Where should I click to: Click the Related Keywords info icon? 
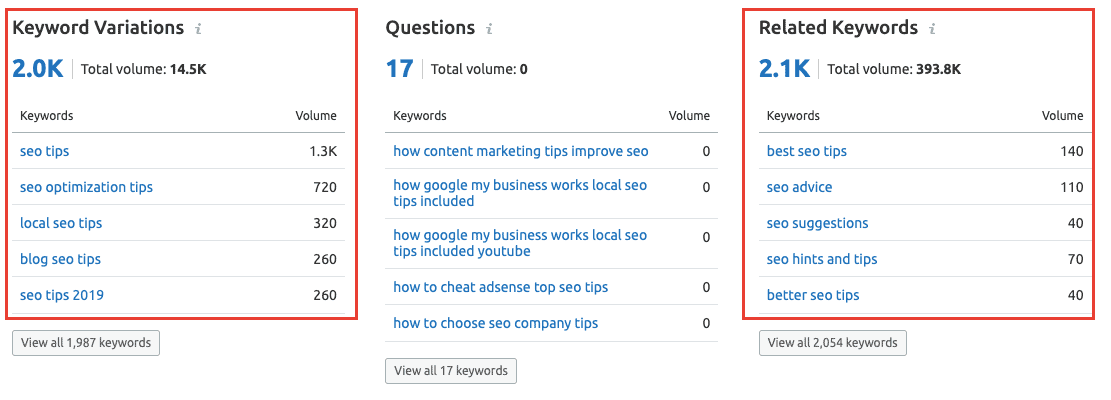[932, 29]
